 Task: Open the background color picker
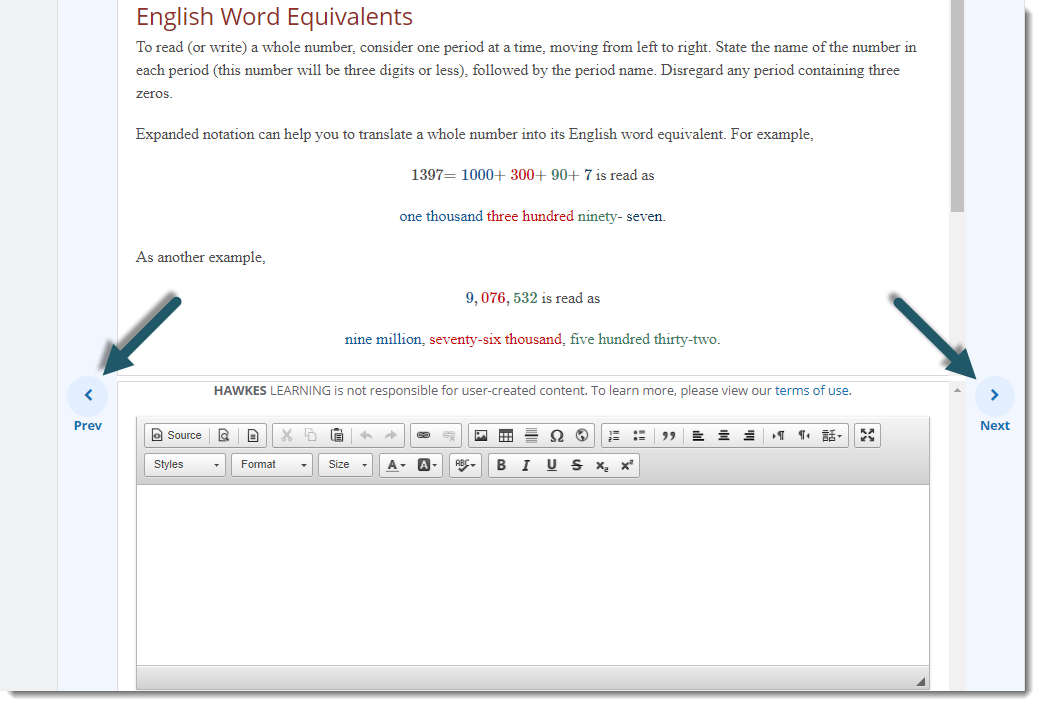tap(426, 465)
